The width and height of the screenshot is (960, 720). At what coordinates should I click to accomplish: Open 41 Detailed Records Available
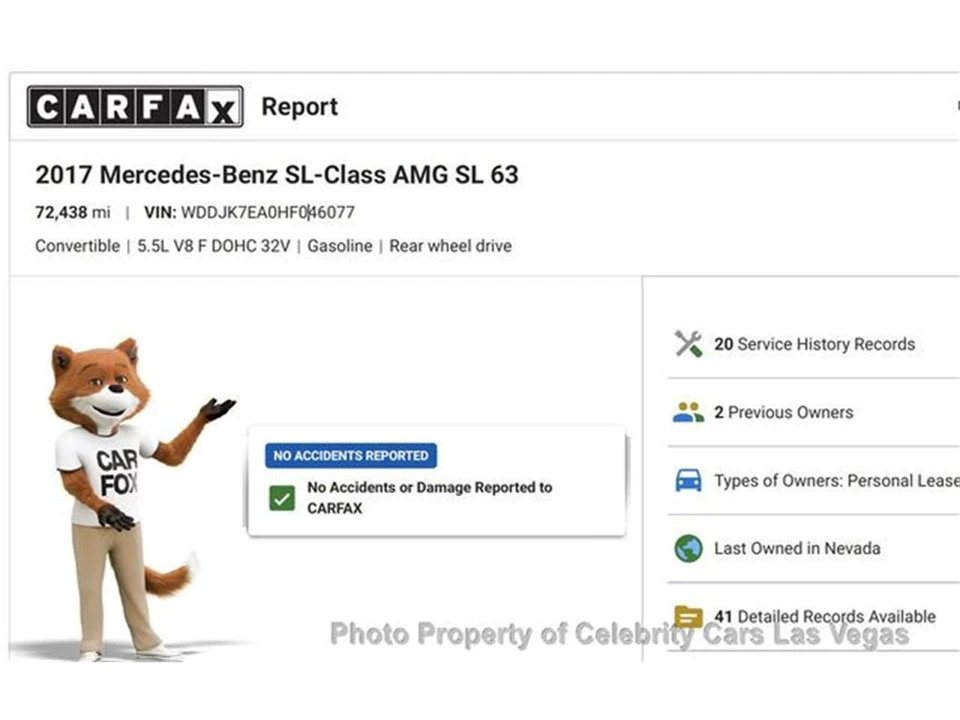pos(825,616)
